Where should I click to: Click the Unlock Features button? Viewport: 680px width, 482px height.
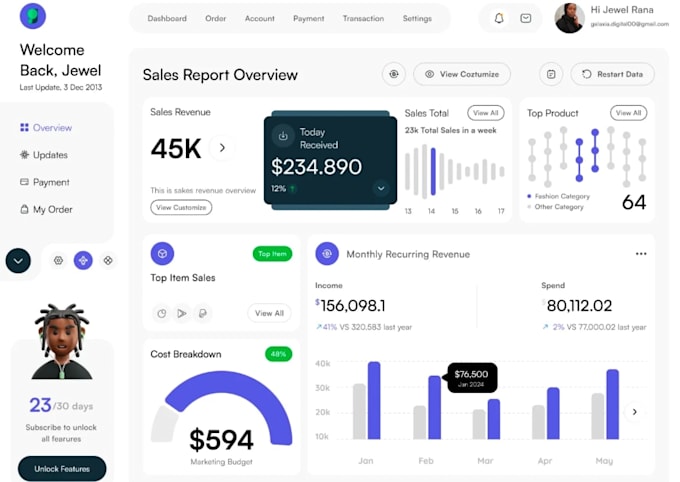point(62,469)
